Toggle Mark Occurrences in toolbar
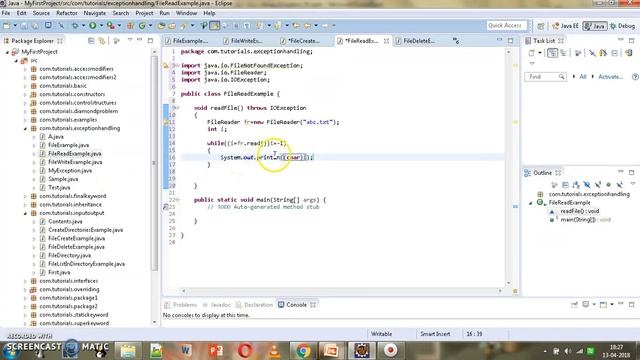Image resolution: width=640 pixels, height=360 pixels. pos(215,26)
